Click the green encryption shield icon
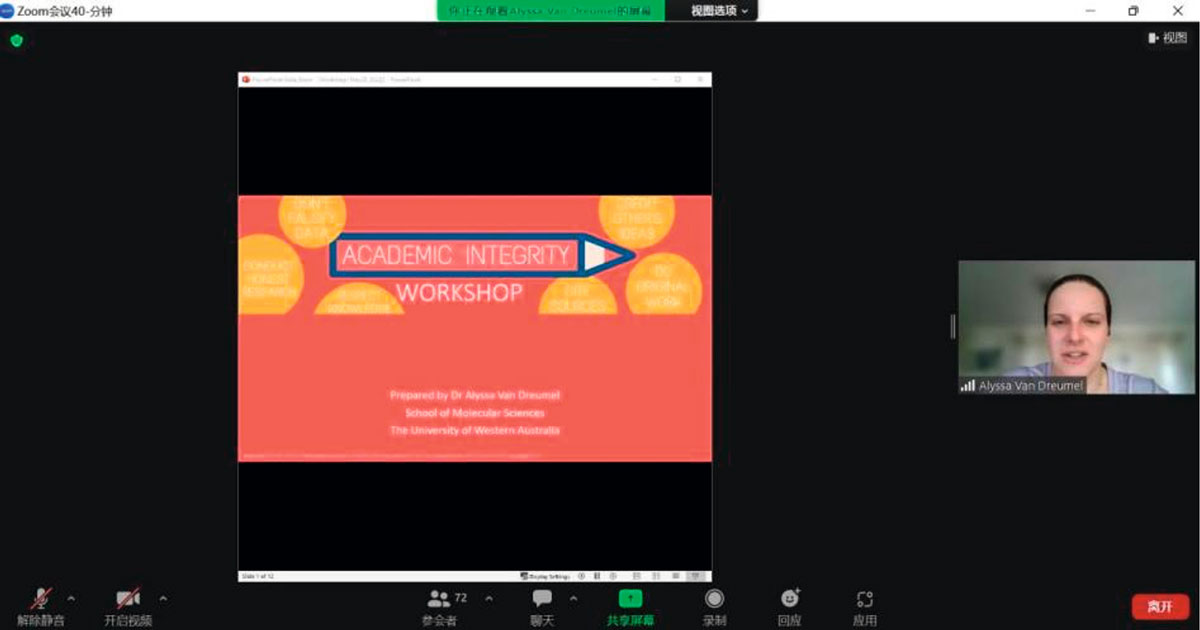The width and height of the screenshot is (1200, 630). (x=16, y=41)
